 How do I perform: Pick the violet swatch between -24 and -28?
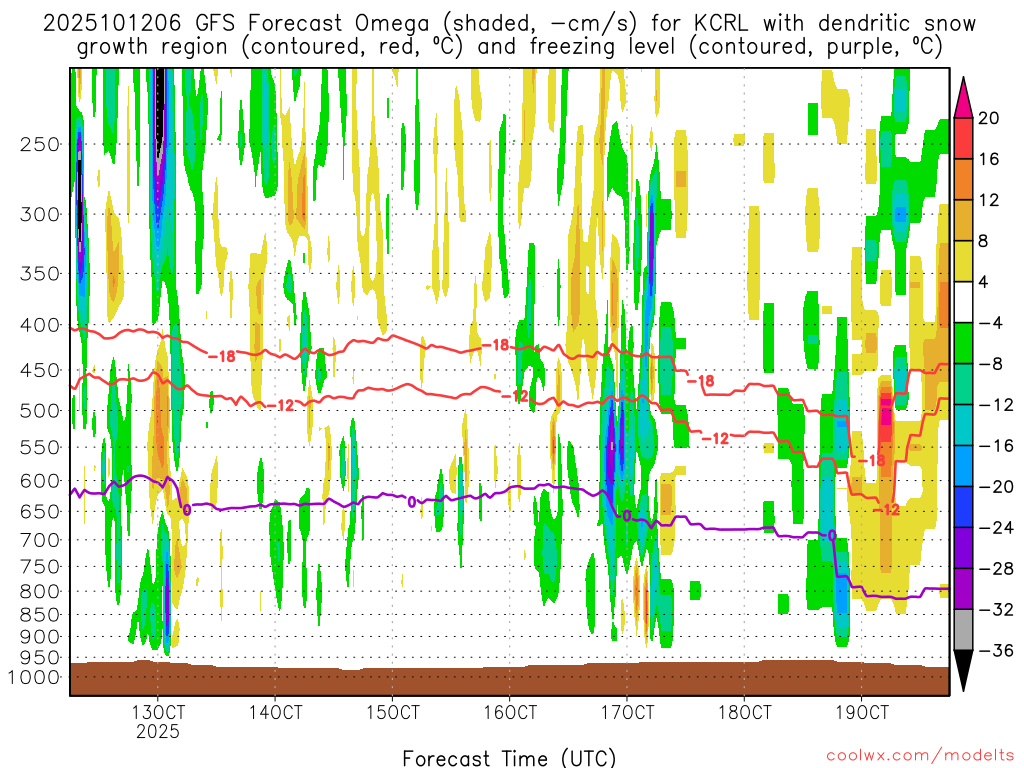tap(963, 548)
